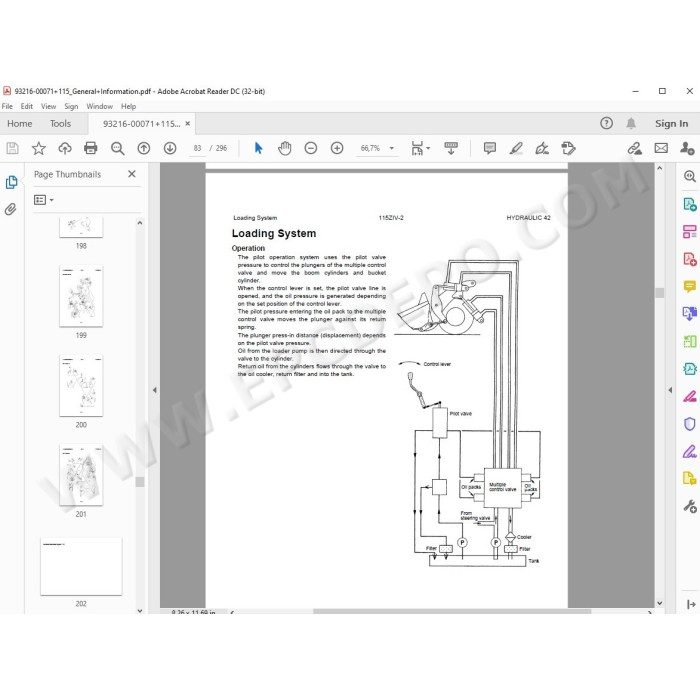
Task: Open the Help menu
Action: click(129, 106)
